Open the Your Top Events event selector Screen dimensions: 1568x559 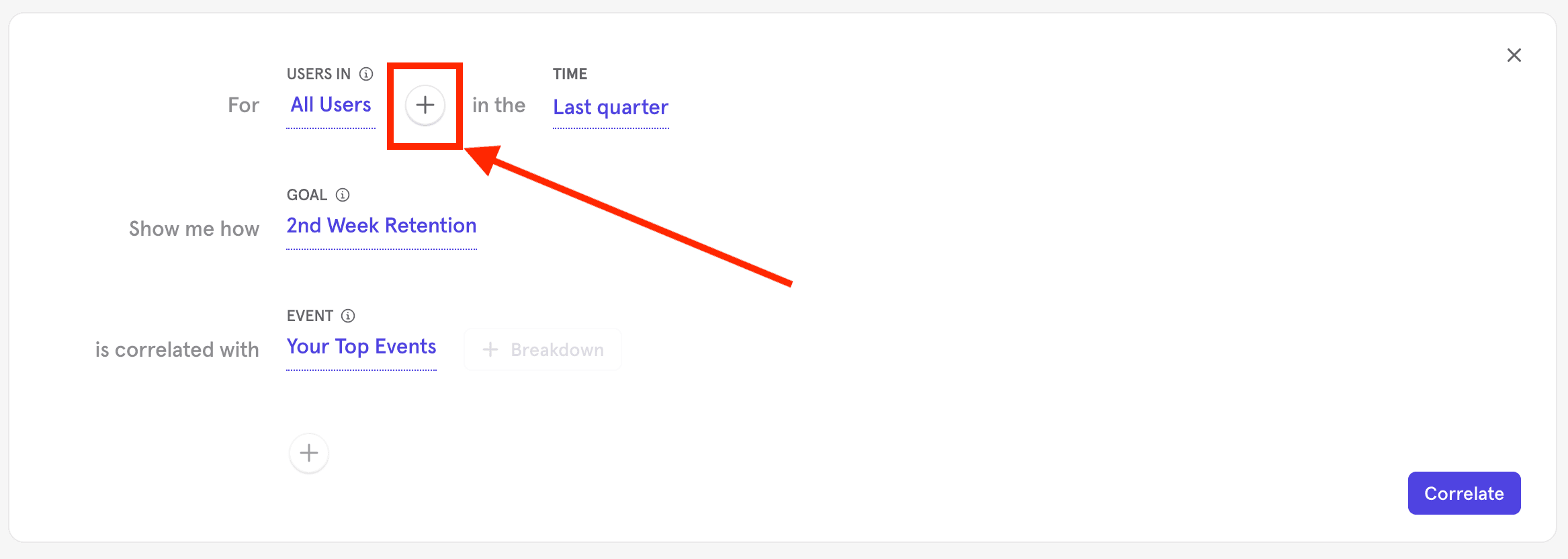pyautogui.click(x=361, y=347)
